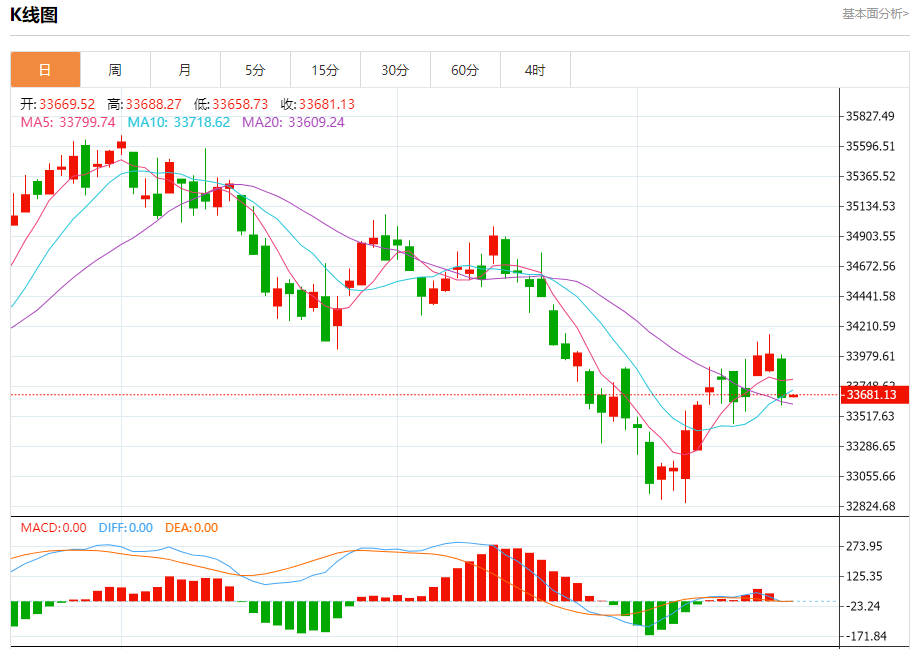Click the 125.35 MACD axis label
Image resolution: width=916 pixels, height=649 pixels.
(x=864, y=576)
